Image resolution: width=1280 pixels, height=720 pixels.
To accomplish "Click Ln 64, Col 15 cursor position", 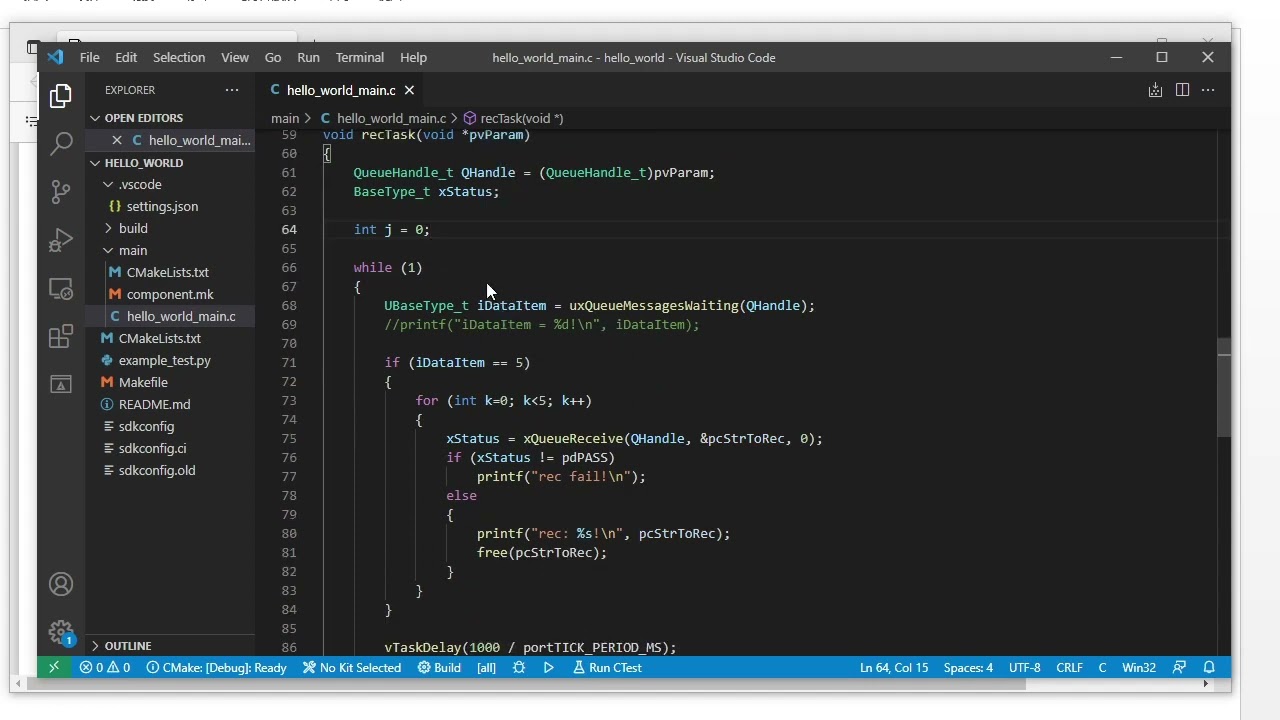I will tap(894, 667).
